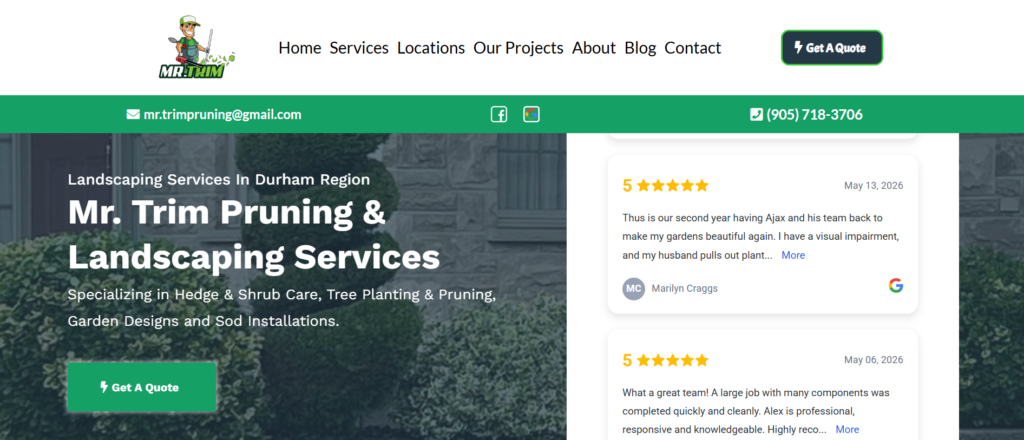
Task: Click header Get A Quote button
Action: pyautogui.click(x=832, y=48)
